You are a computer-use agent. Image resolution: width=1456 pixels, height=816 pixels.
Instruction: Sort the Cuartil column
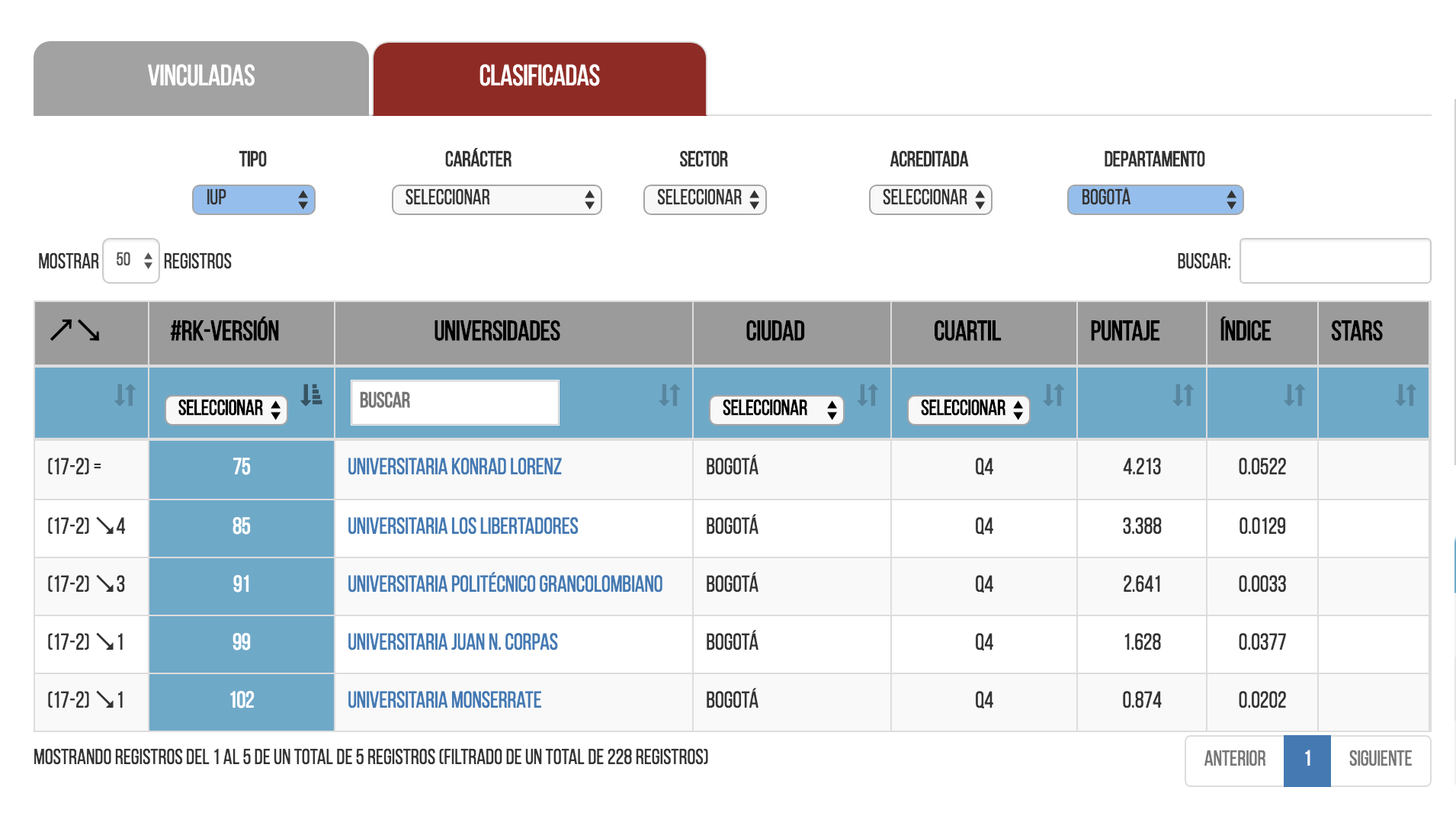click(1054, 395)
